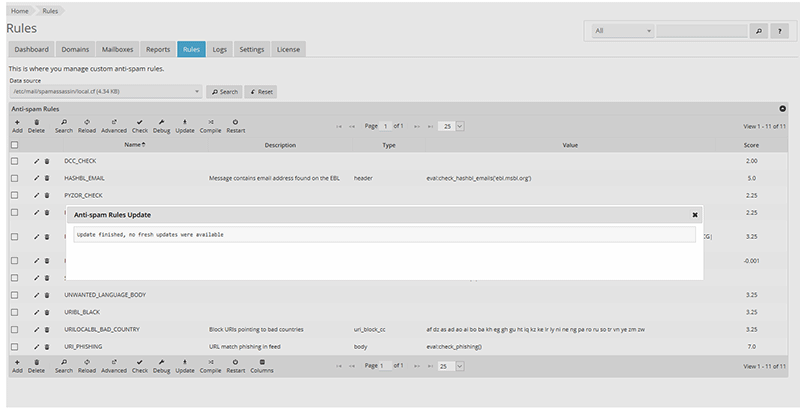This screenshot has width=800, height=409.
Task: Click the top pager page number field
Action: coord(386,126)
